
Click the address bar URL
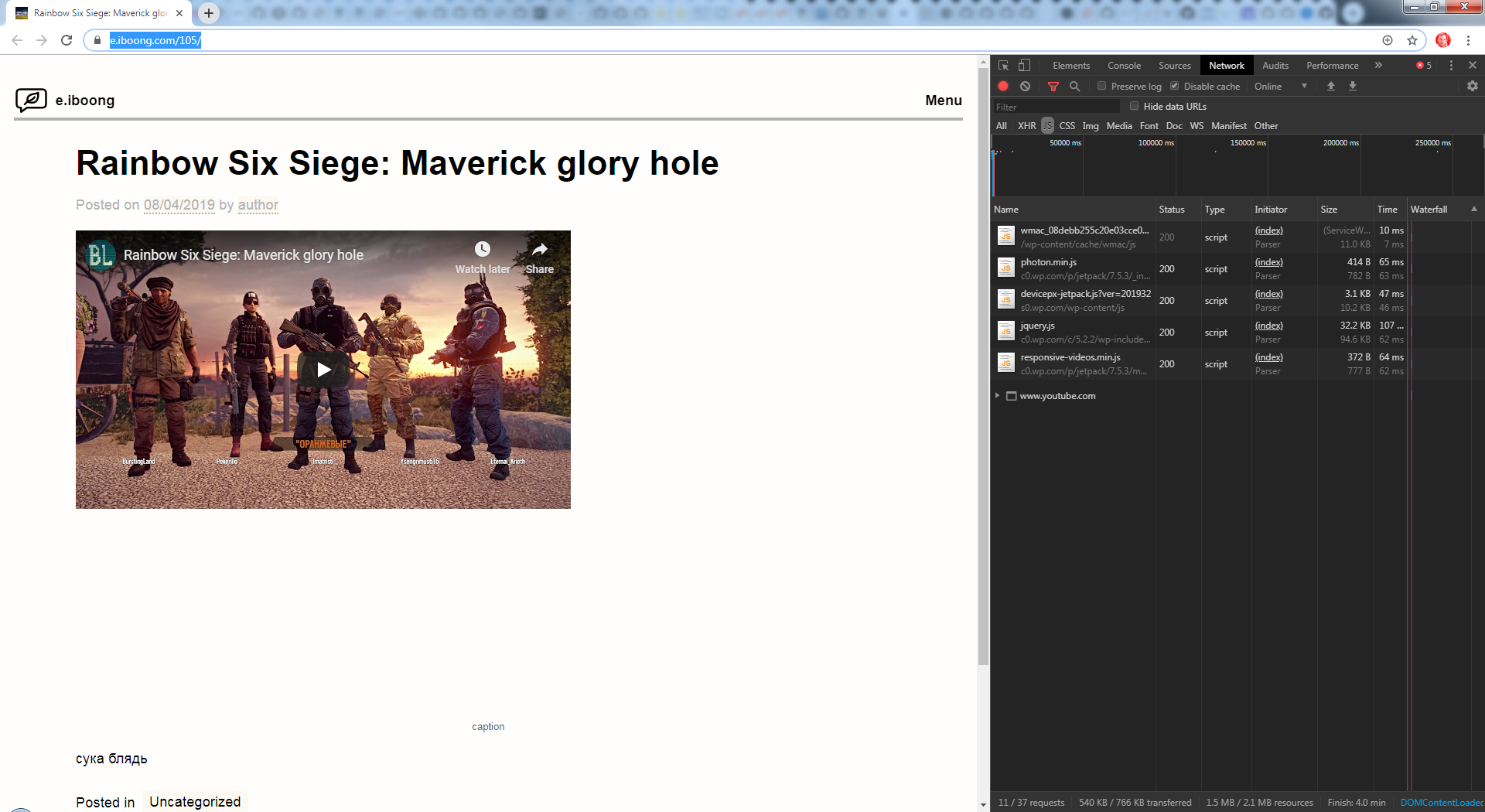click(x=155, y=40)
